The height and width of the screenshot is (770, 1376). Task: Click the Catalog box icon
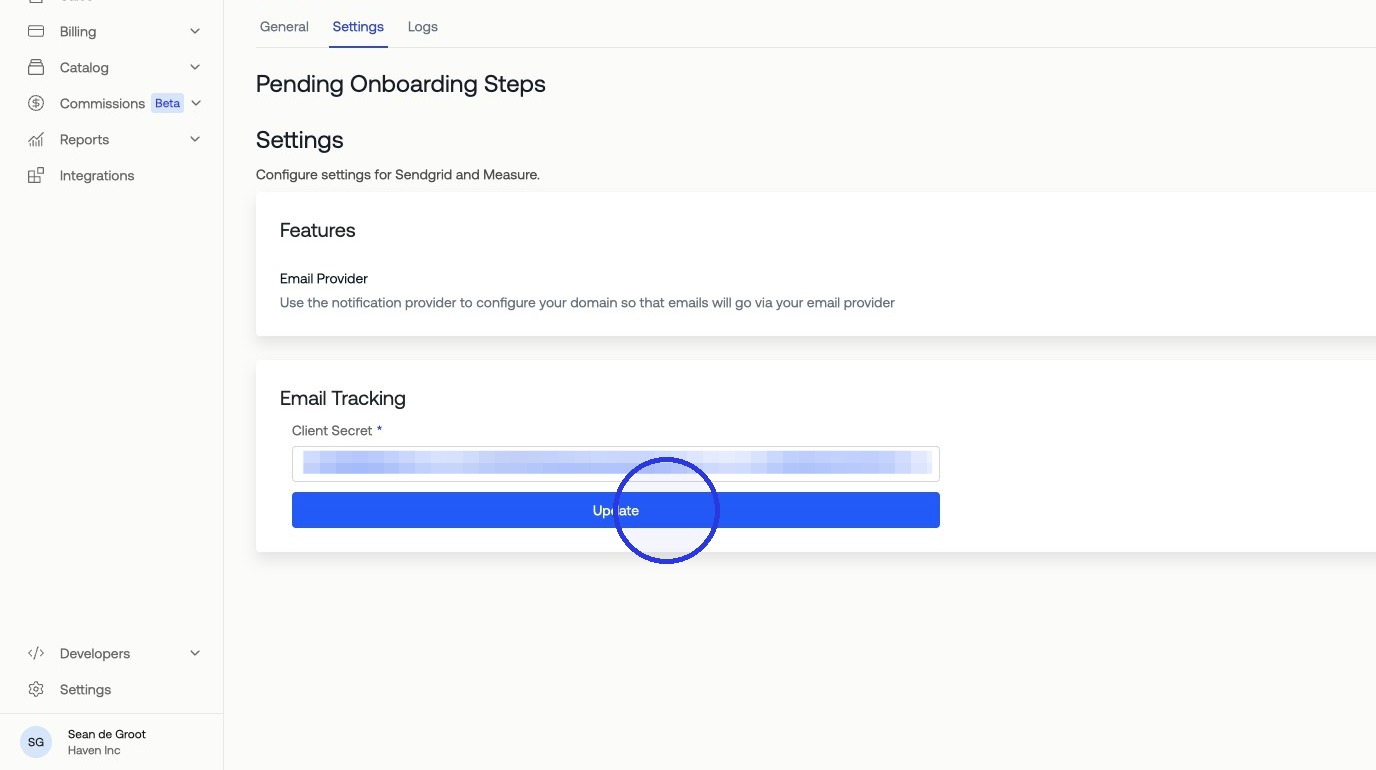pyautogui.click(x=36, y=67)
